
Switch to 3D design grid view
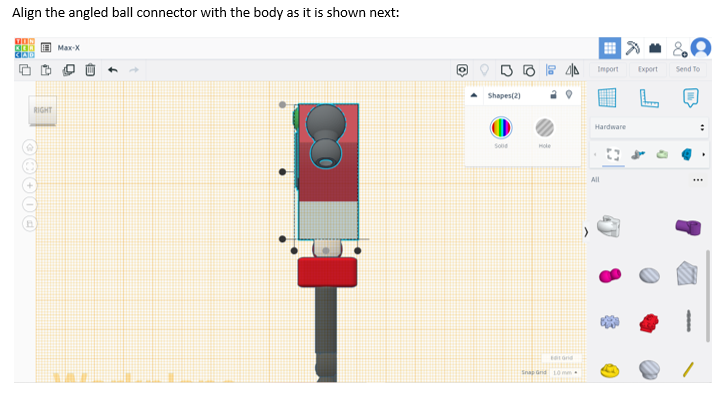pyautogui.click(x=609, y=48)
